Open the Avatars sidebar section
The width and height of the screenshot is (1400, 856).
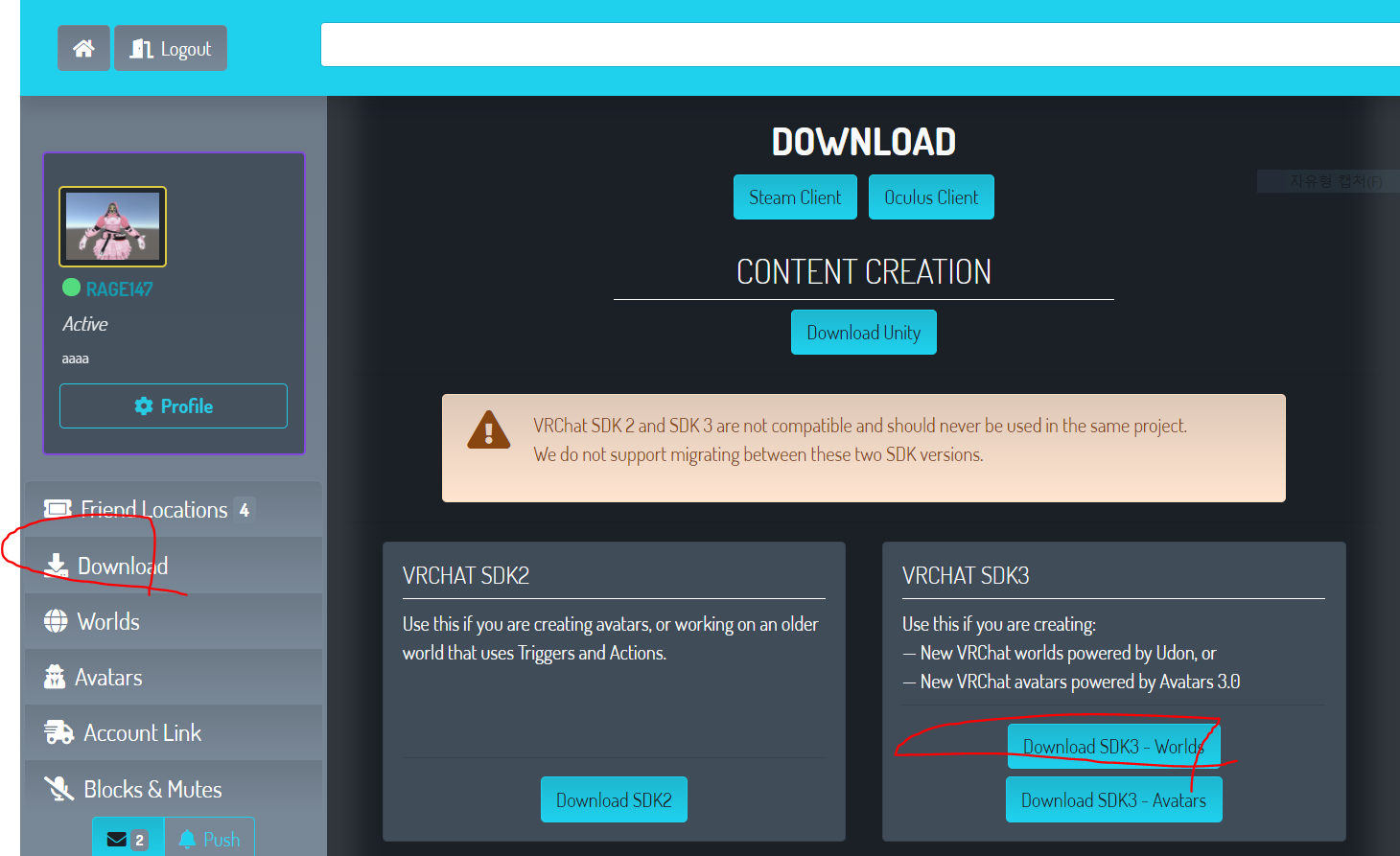tap(174, 677)
